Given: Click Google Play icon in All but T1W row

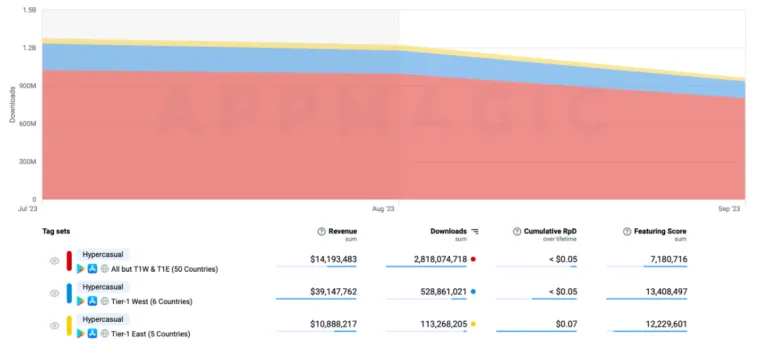Looking at the screenshot, I should pyautogui.click(x=81, y=269).
